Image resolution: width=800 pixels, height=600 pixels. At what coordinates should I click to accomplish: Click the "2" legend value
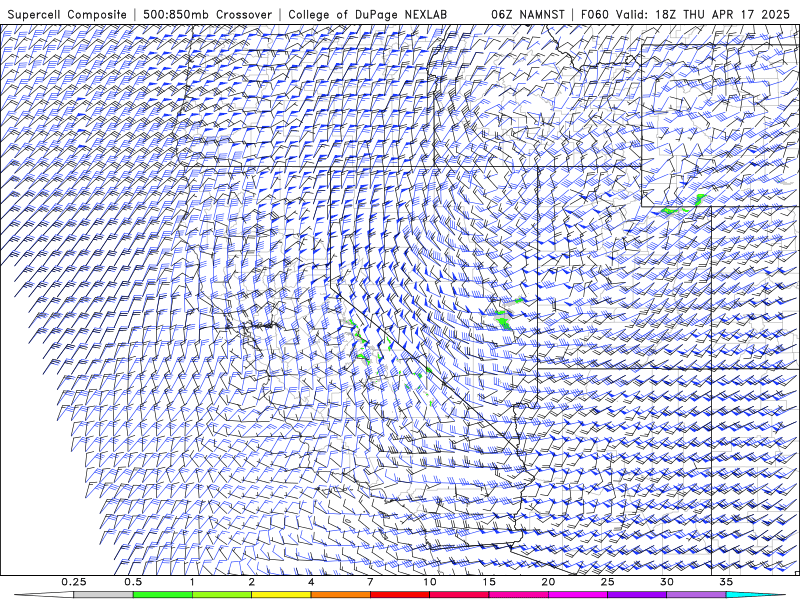point(252,582)
